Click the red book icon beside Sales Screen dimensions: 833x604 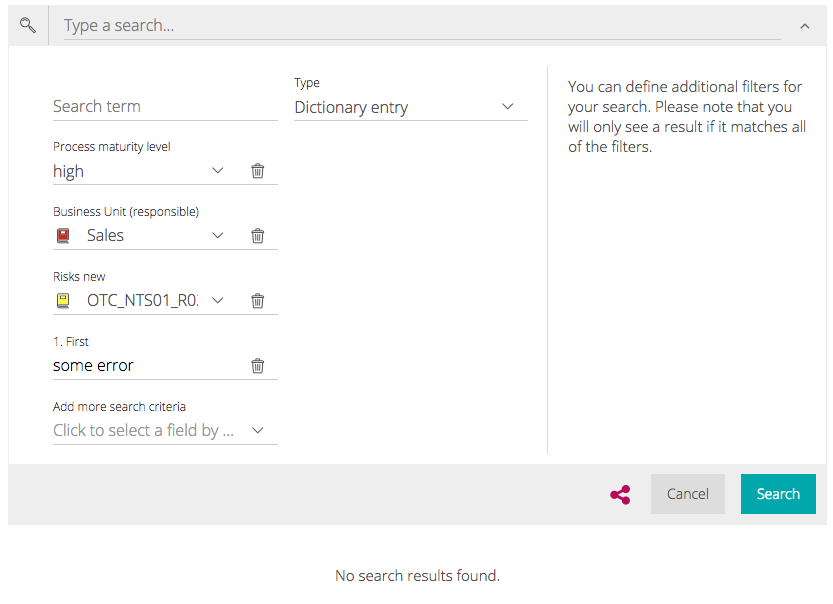click(x=63, y=235)
